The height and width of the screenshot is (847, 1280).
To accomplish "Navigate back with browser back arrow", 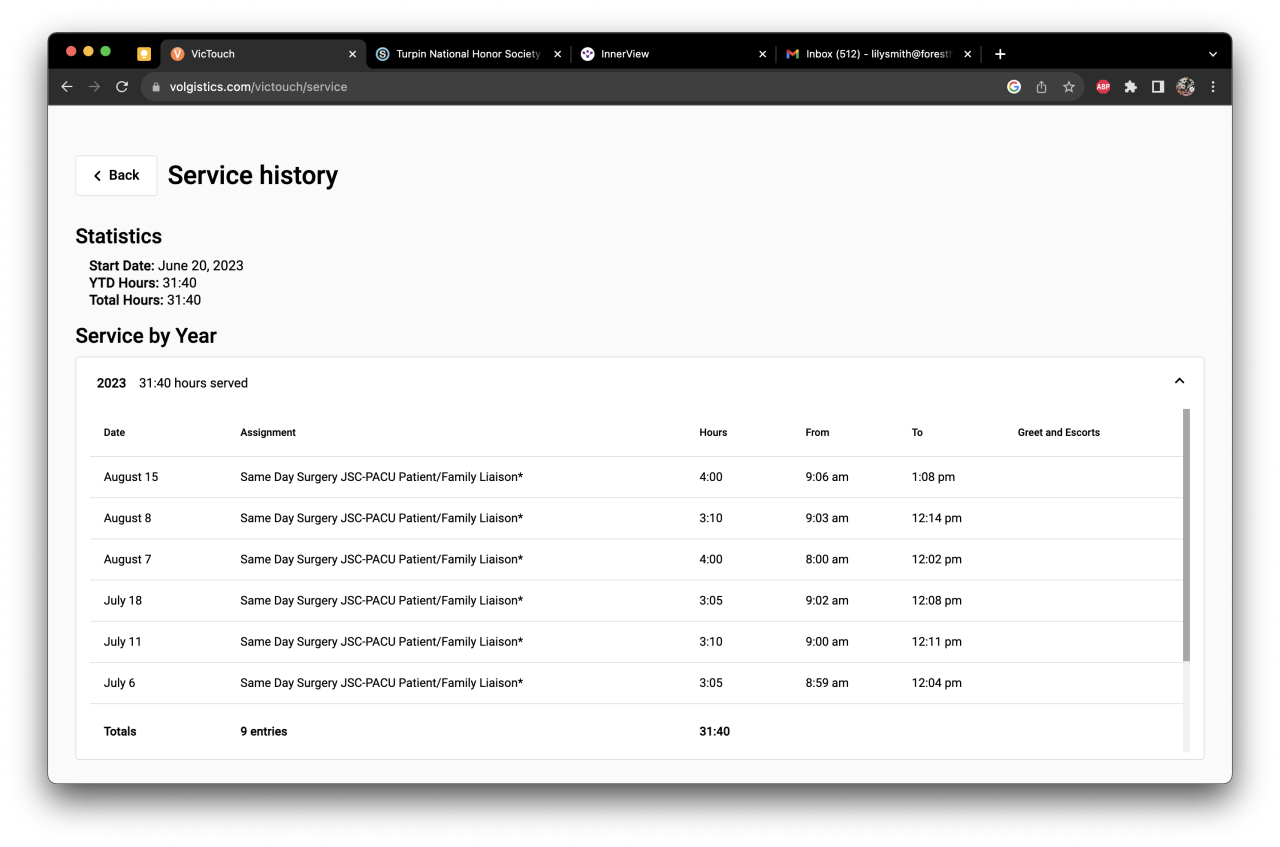I will point(67,87).
